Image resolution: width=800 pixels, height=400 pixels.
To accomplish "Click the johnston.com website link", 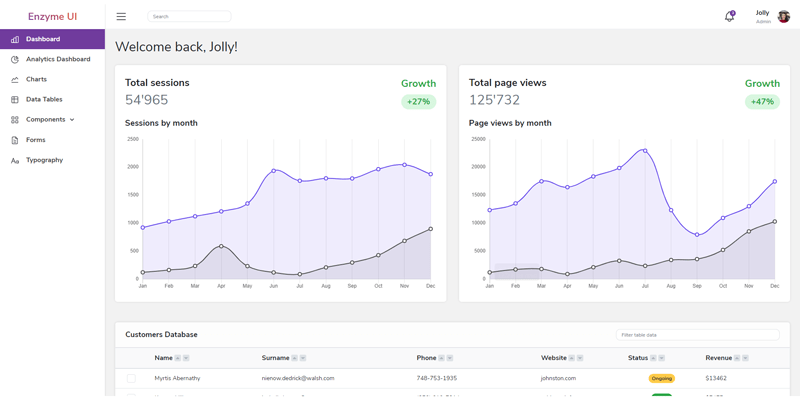I will click(558, 378).
